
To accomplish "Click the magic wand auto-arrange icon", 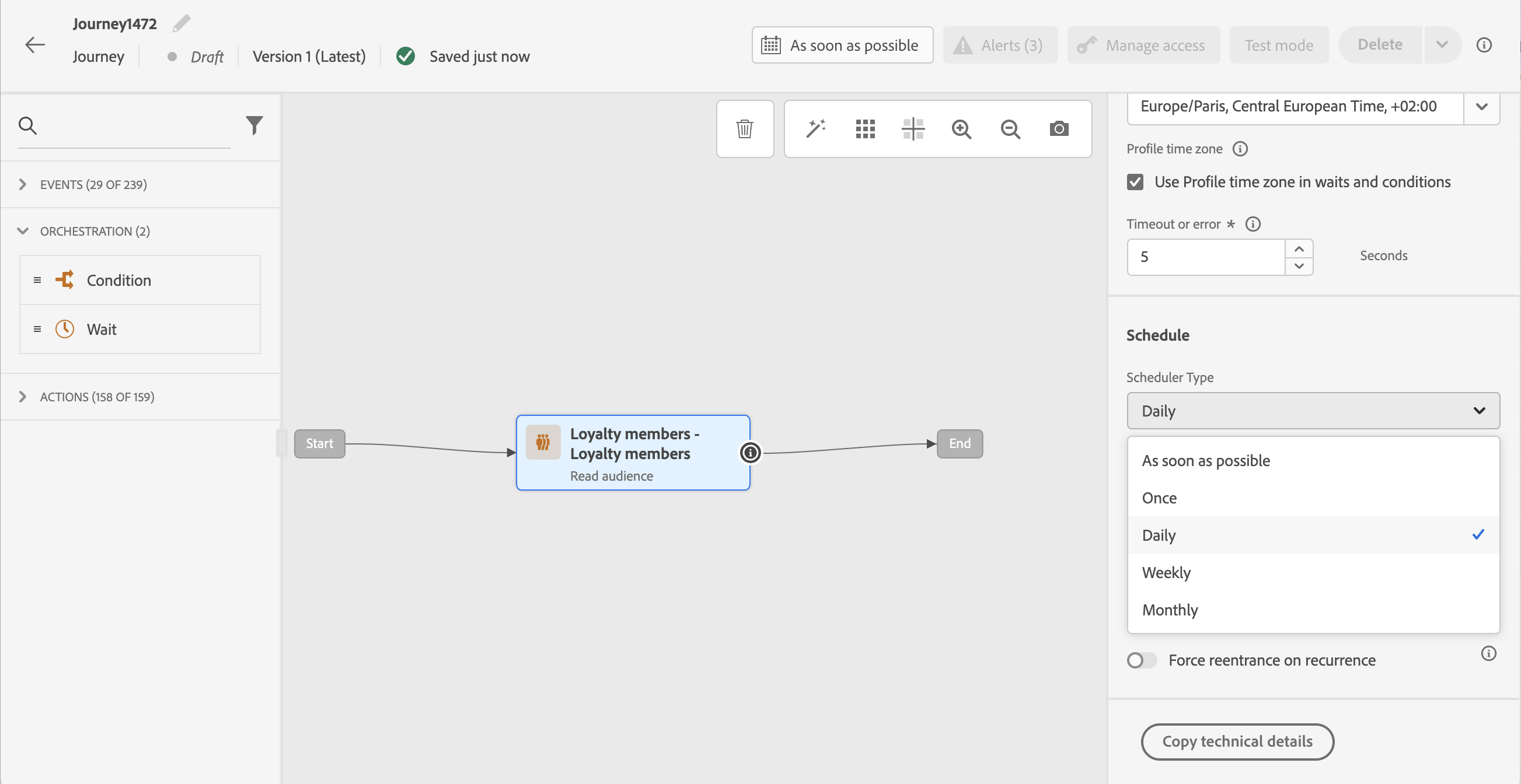I will tap(815, 128).
